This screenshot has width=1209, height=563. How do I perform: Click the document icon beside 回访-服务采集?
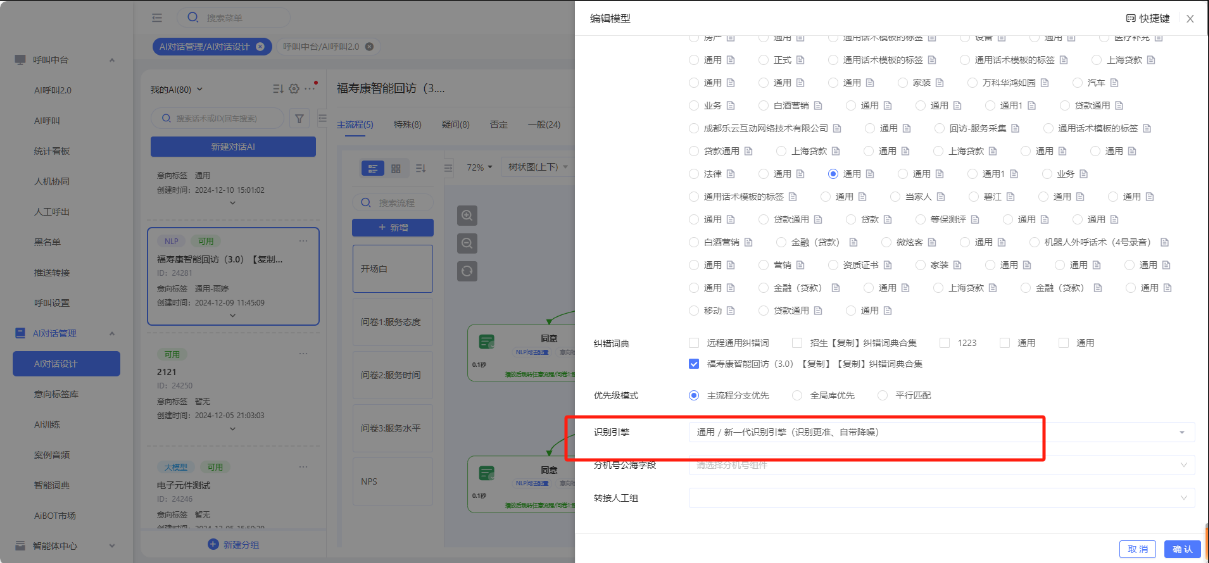[x=1015, y=128]
